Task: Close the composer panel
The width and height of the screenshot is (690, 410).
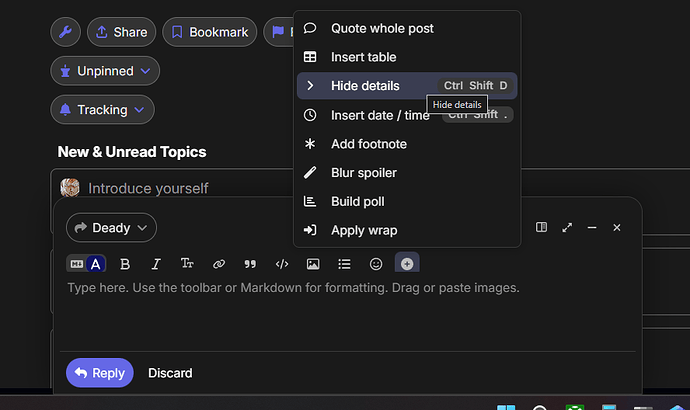Action: pyautogui.click(x=617, y=227)
